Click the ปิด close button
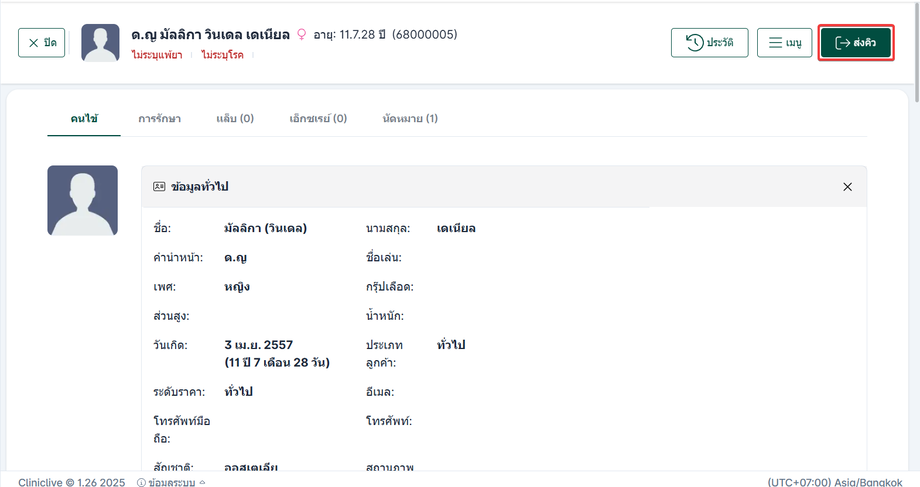920x487 pixels. click(x=42, y=43)
